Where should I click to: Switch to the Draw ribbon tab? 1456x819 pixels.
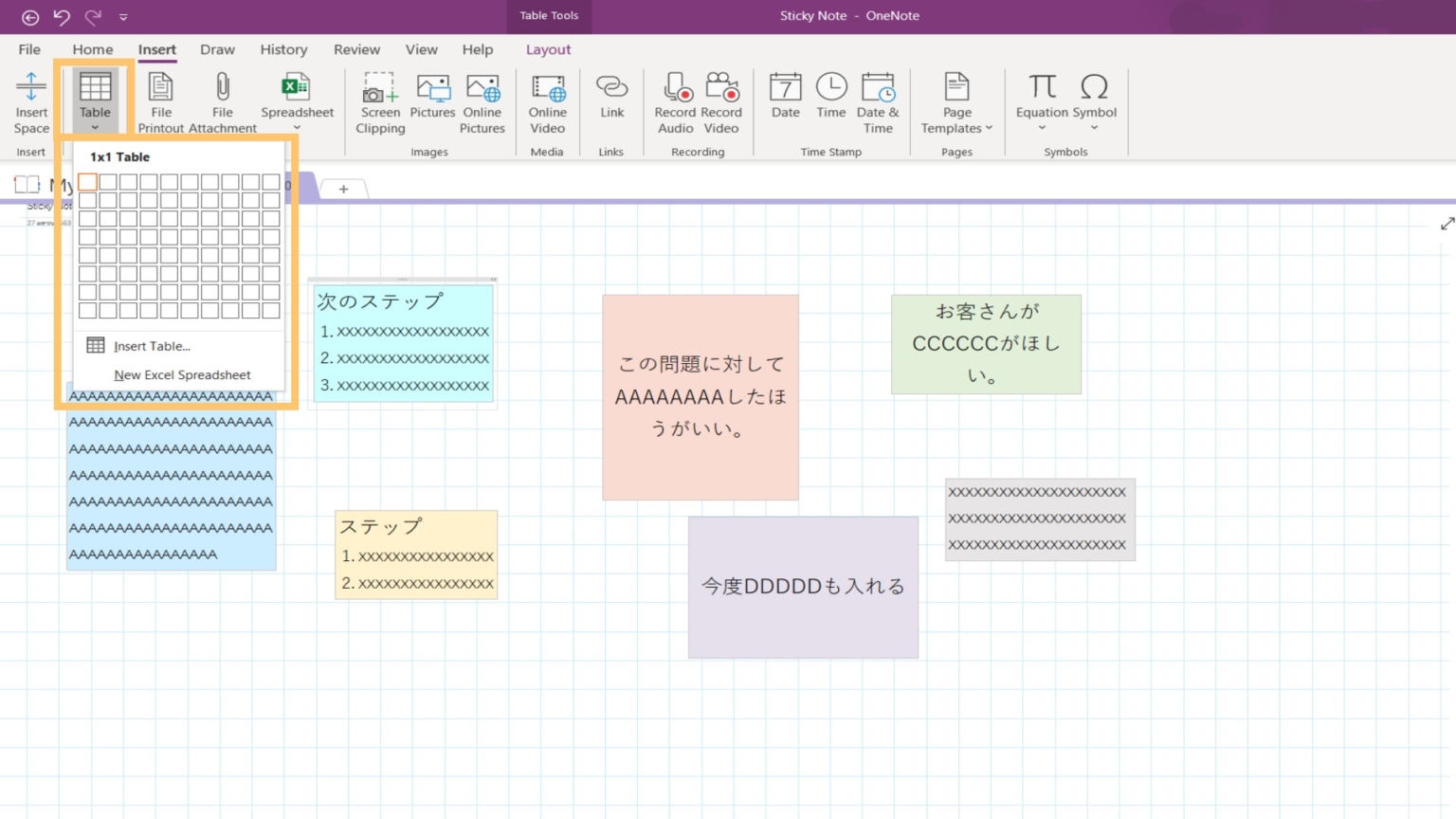[x=217, y=49]
